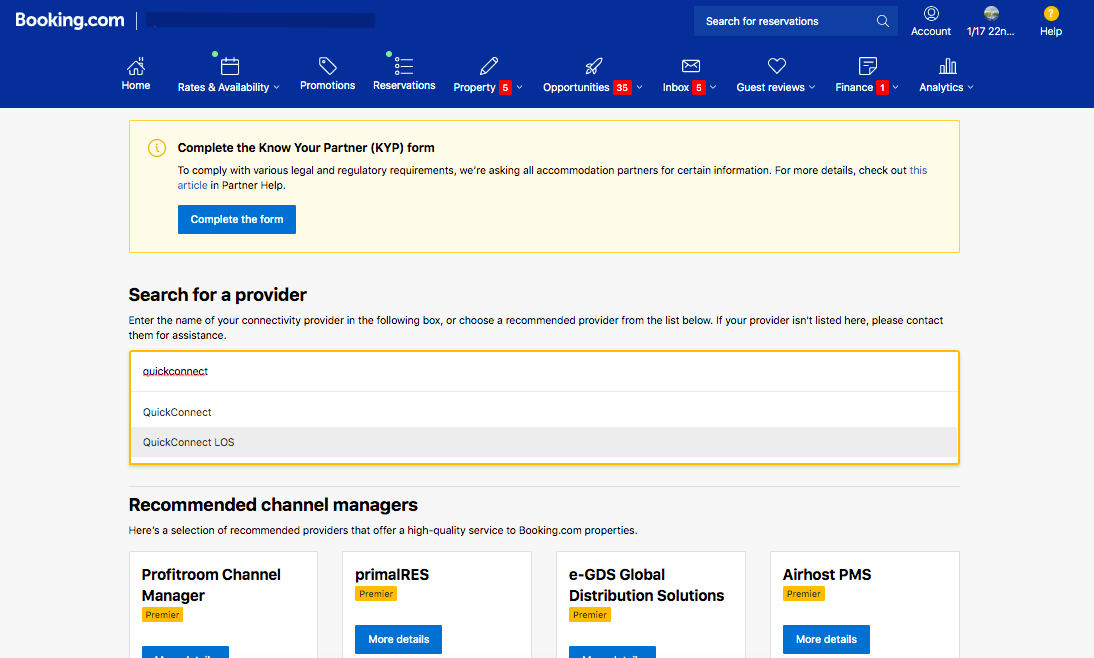
Task: Go to Home house icon
Action: point(135,66)
